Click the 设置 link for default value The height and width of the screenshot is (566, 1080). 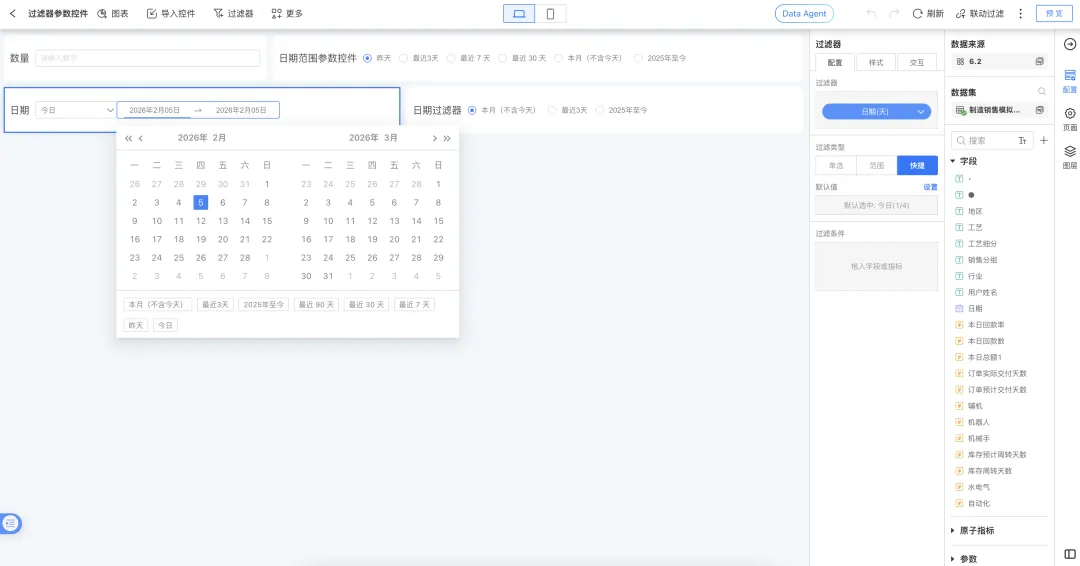point(930,187)
